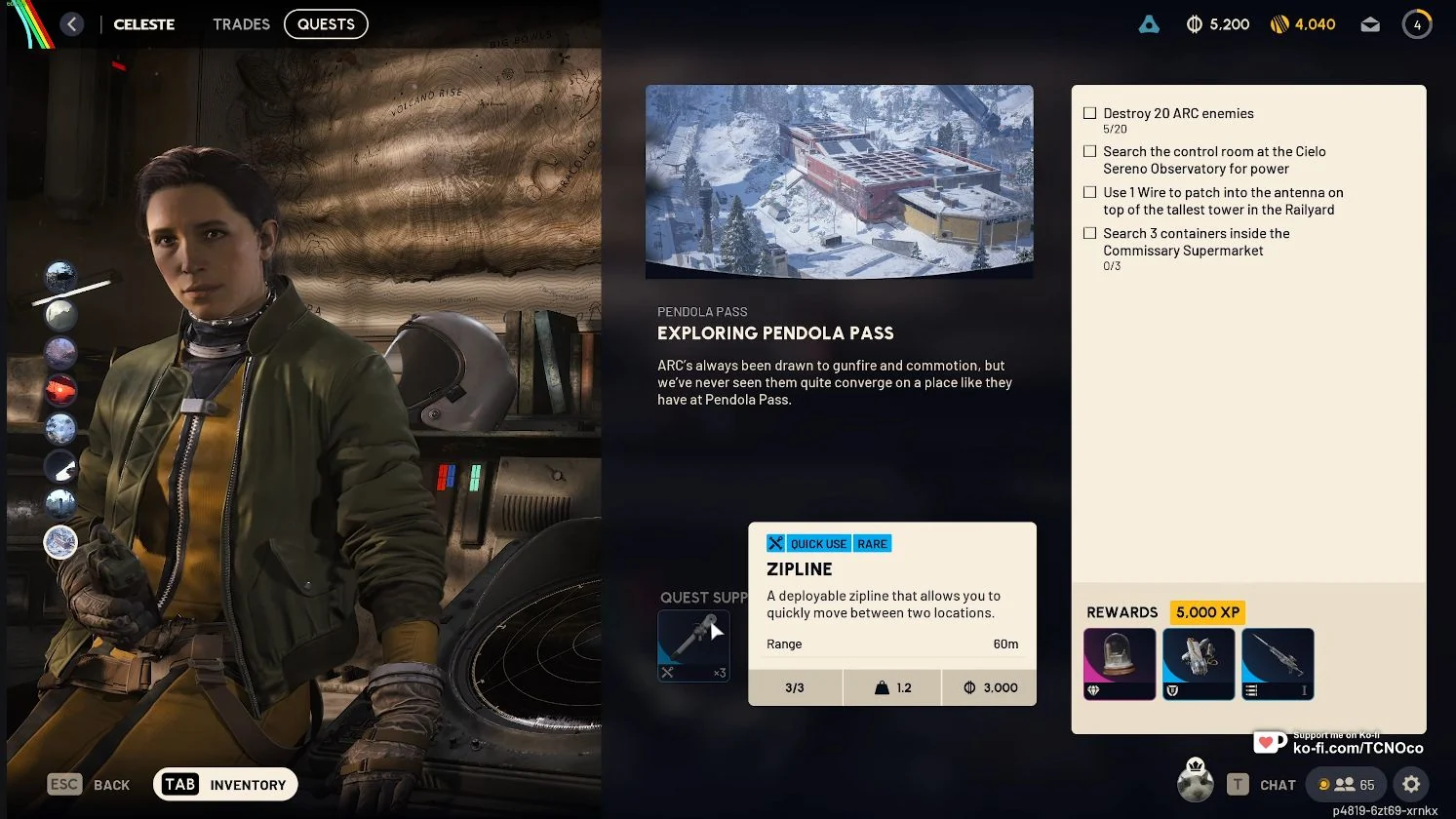View the 4,040 gold token balance
Viewport: 1456px width, 819px height.
[x=1303, y=24]
